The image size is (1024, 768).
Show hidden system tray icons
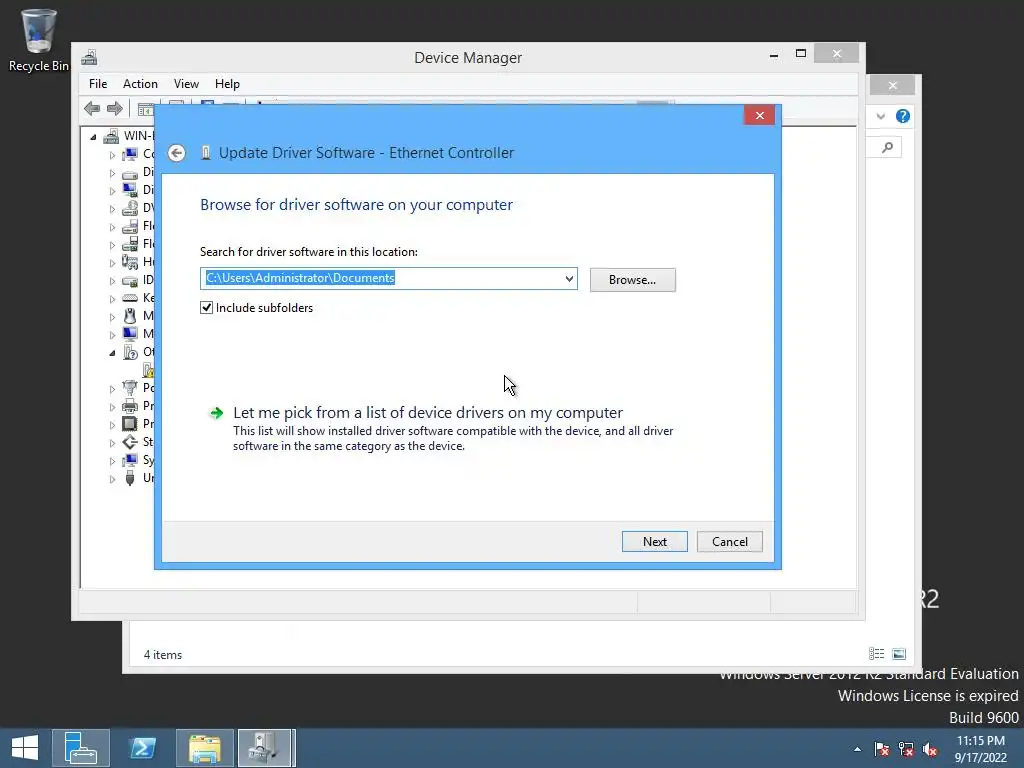[857, 749]
